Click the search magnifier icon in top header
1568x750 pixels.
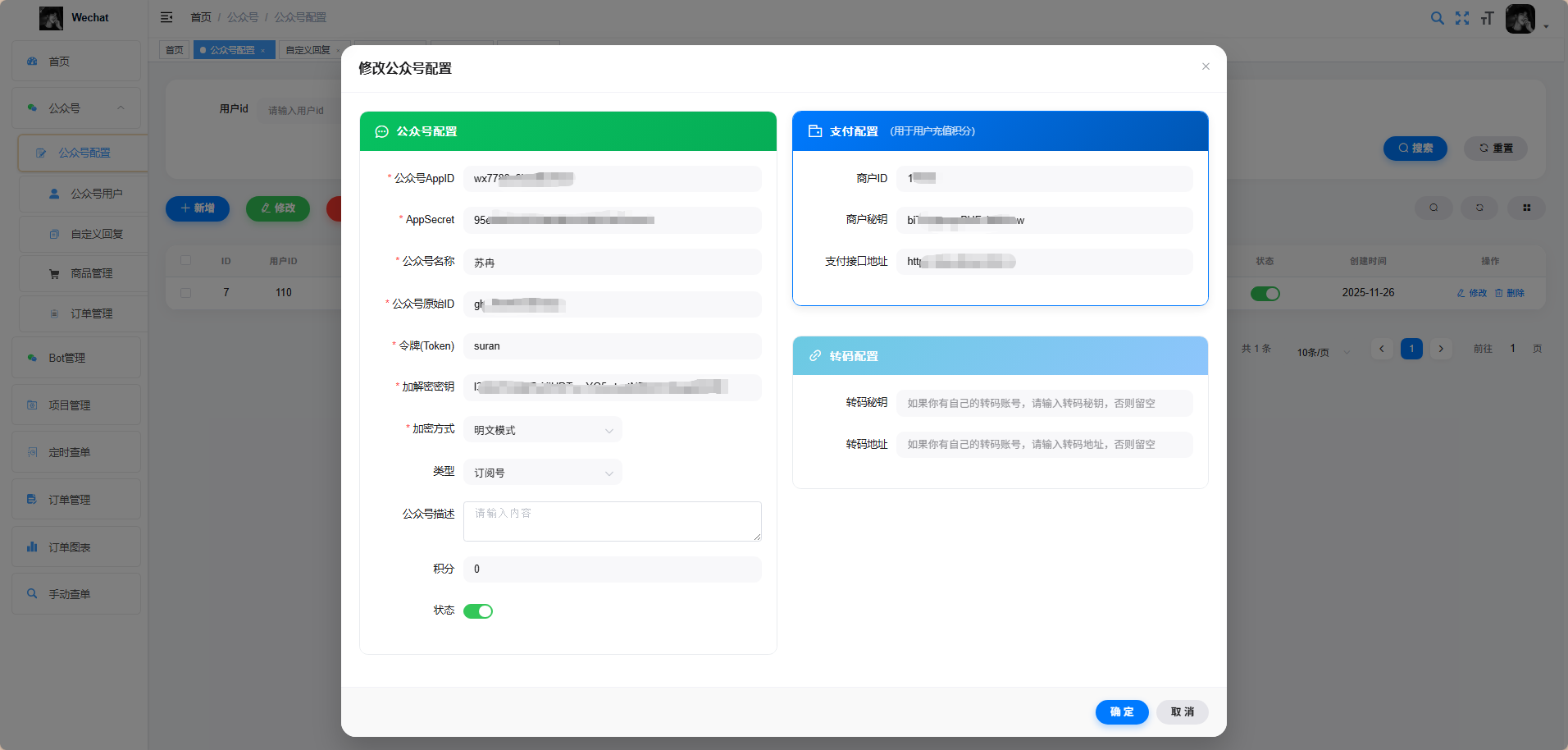click(1437, 18)
